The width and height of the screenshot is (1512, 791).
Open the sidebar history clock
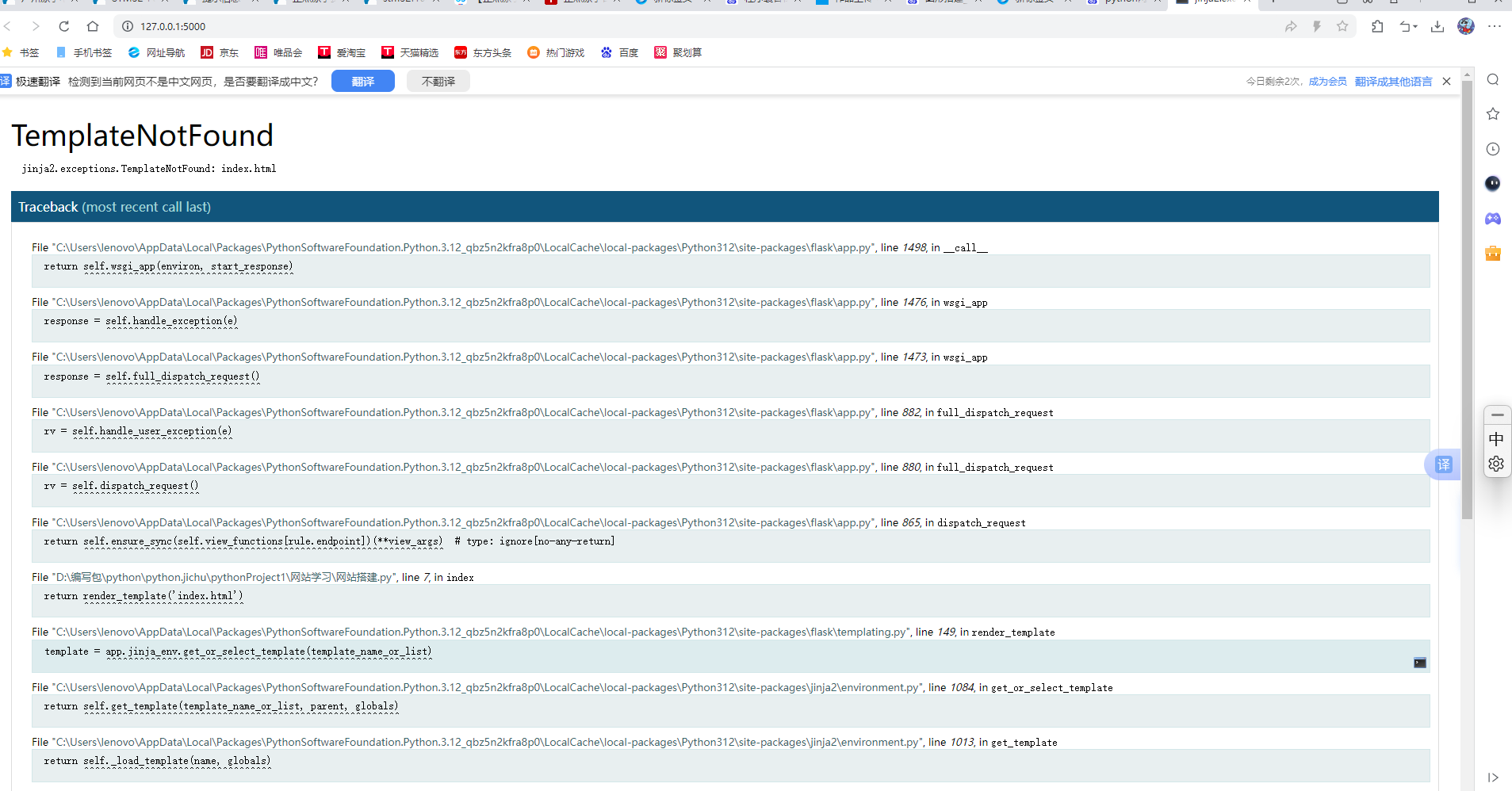point(1493,149)
